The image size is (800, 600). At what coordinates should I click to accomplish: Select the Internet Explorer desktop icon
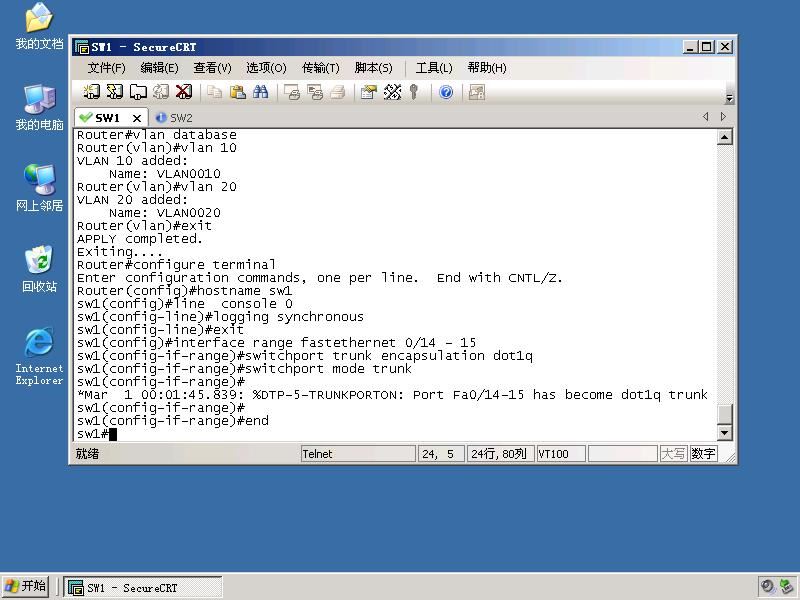(39, 356)
